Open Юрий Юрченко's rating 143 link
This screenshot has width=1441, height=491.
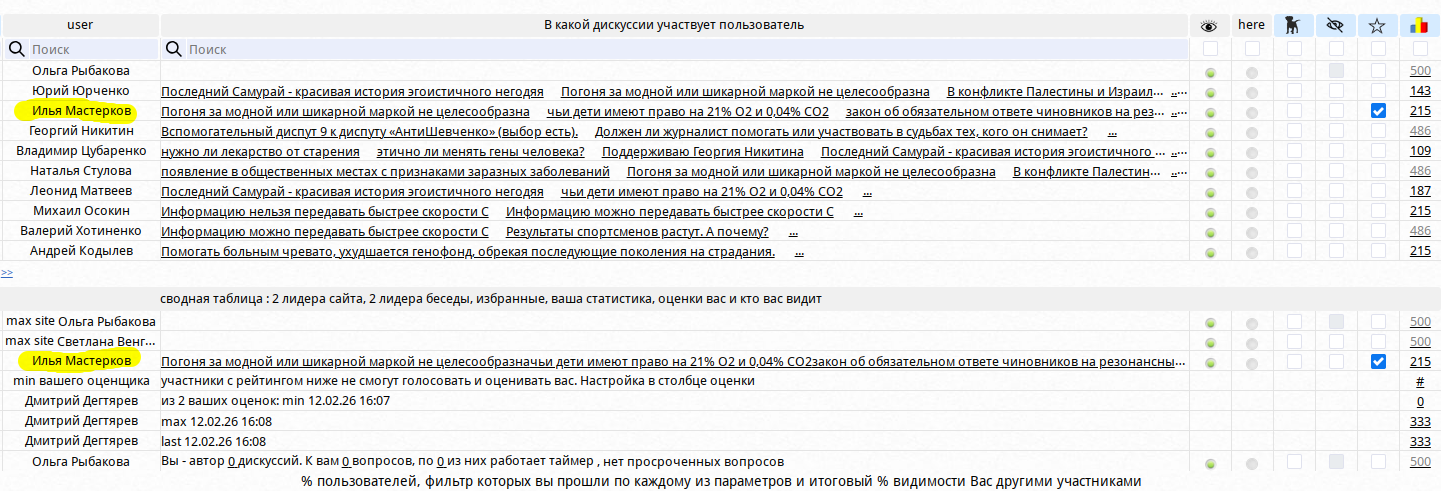(1420, 91)
